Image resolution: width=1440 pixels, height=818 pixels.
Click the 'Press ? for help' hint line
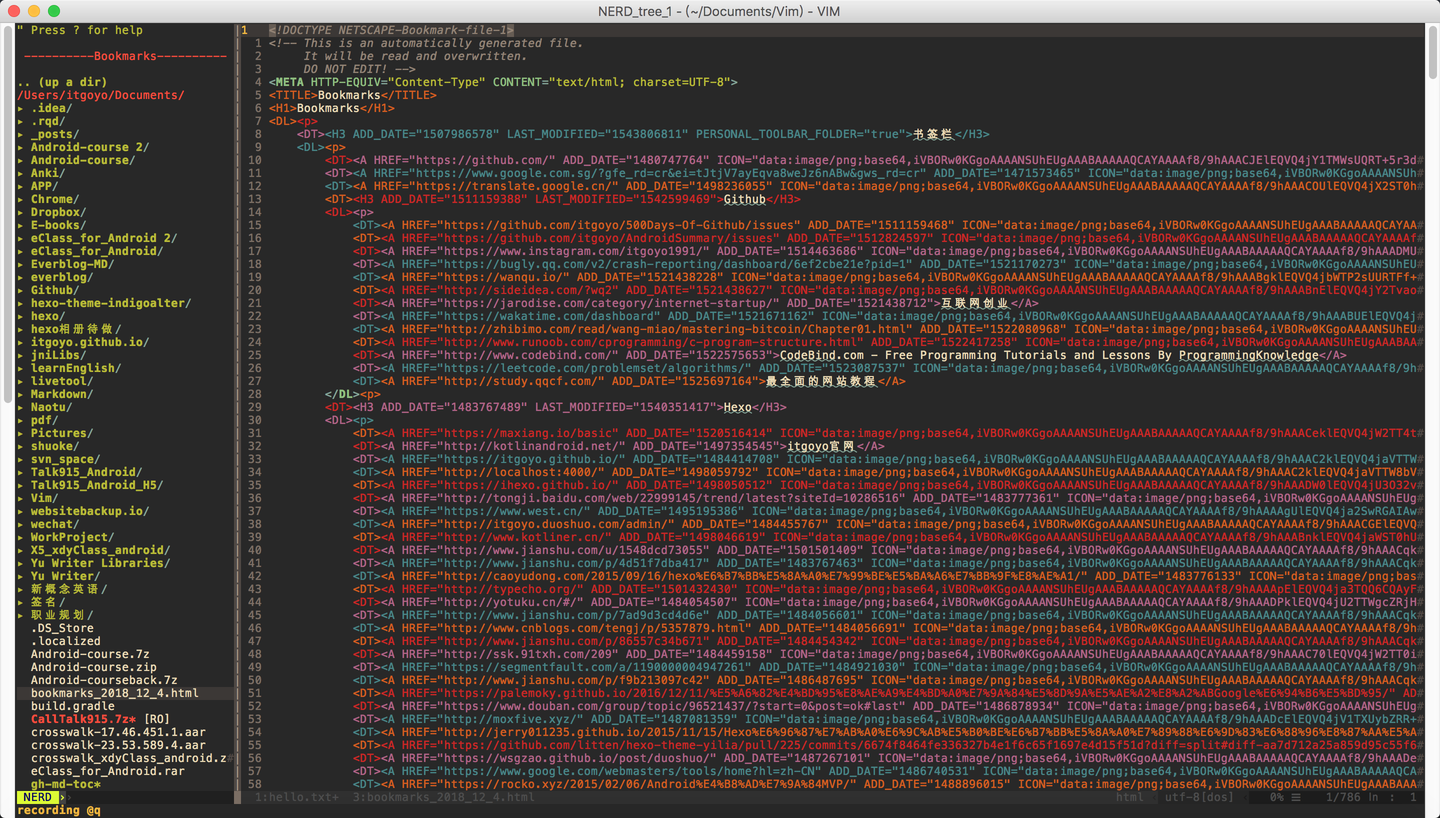[x=80, y=30]
